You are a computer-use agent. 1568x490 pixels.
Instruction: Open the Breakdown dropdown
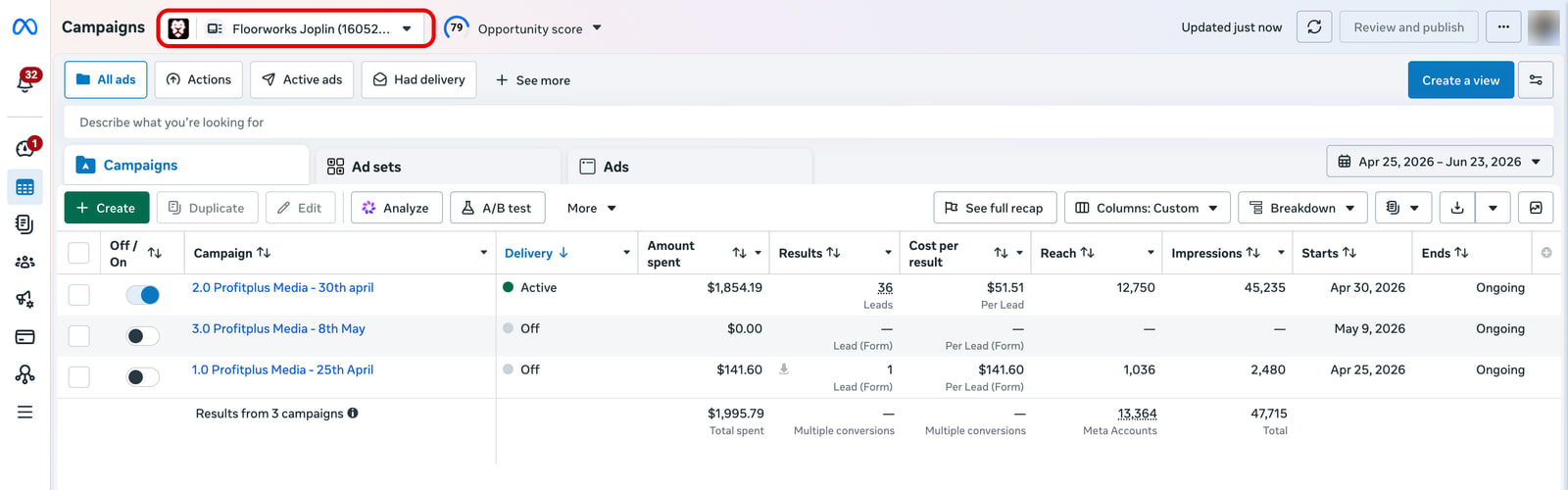coord(1301,208)
